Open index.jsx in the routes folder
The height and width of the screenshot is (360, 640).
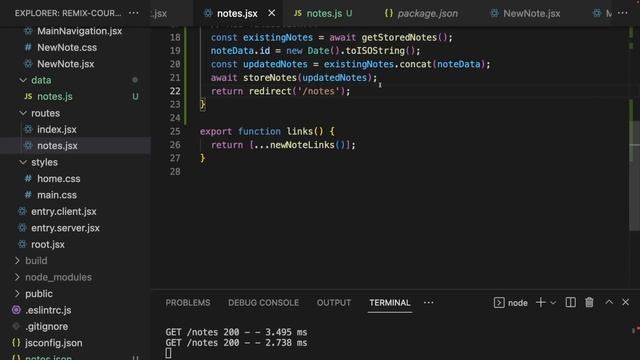tap(57, 129)
